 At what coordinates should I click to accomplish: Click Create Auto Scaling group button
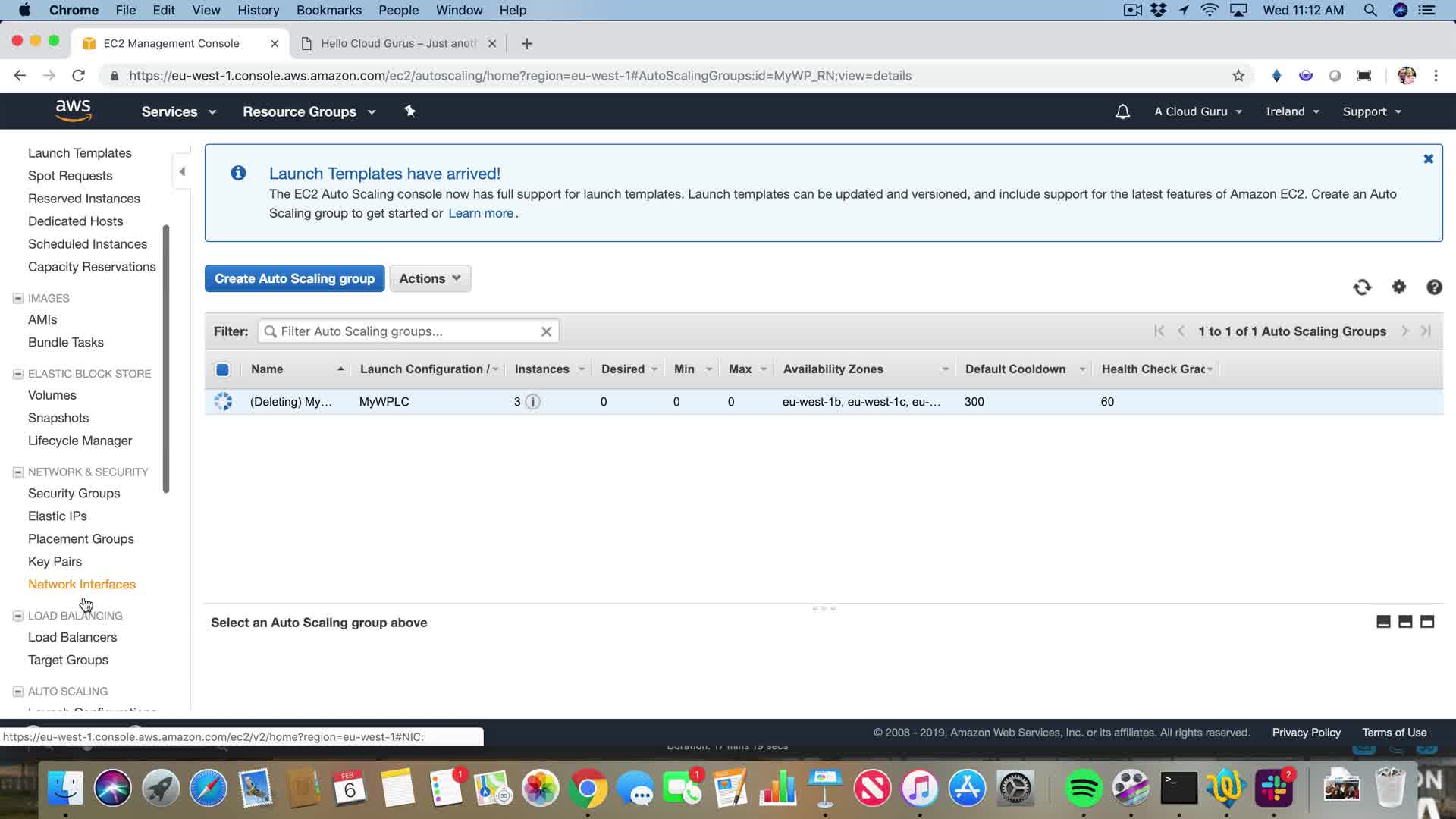tap(294, 278)
